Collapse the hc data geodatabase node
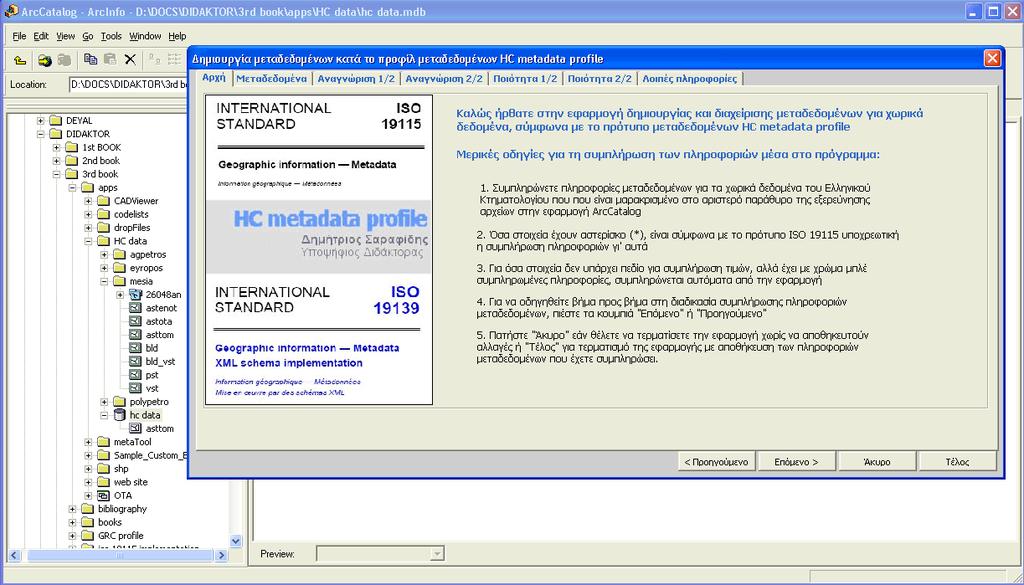This screenshot has width=1024, height=585. tap(104, 415)
